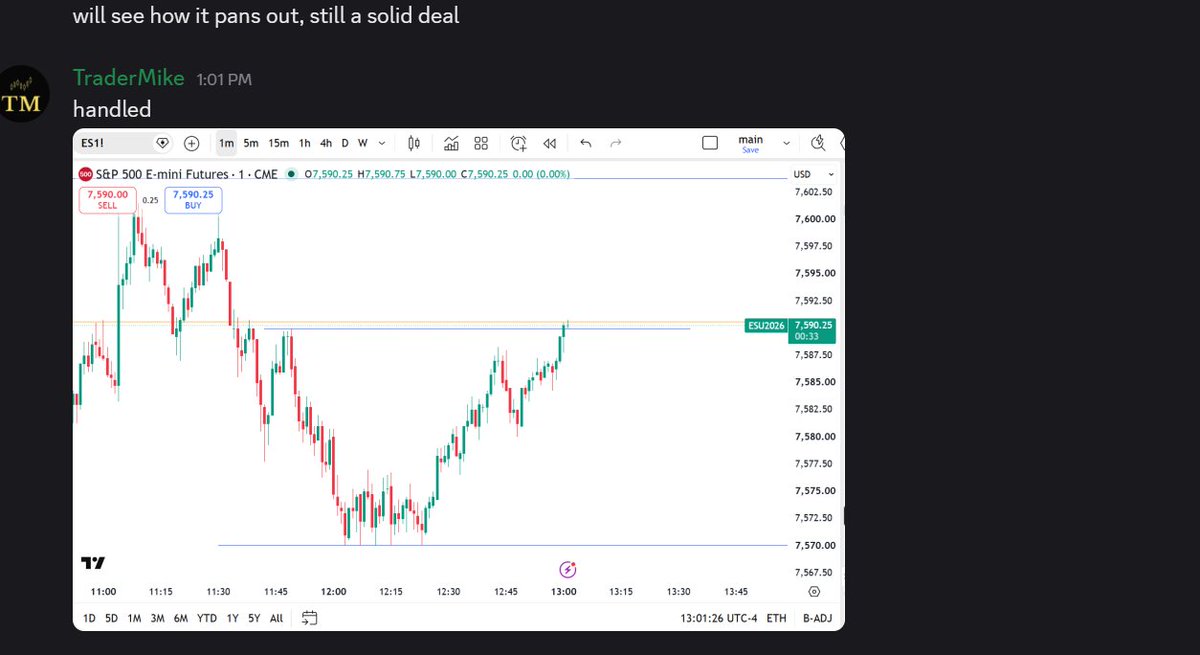Image resolution: width=1200 pixels, height=655 pixels.
Task: Switch to the 5m timeframe
Action: tap(251, 143)
